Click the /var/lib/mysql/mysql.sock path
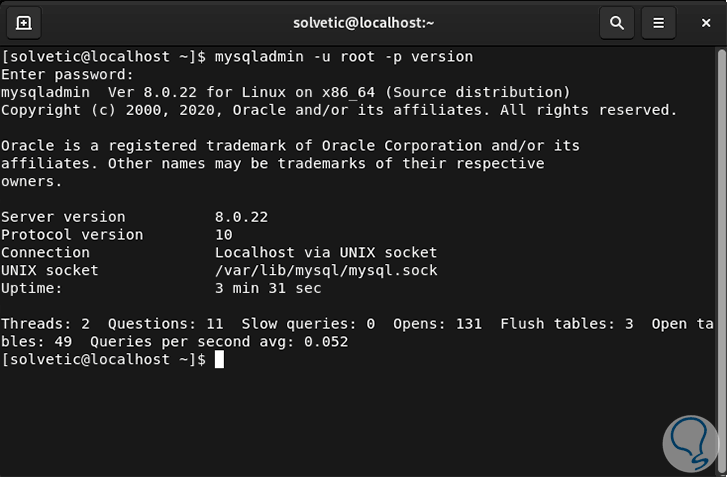 point(326,271)
